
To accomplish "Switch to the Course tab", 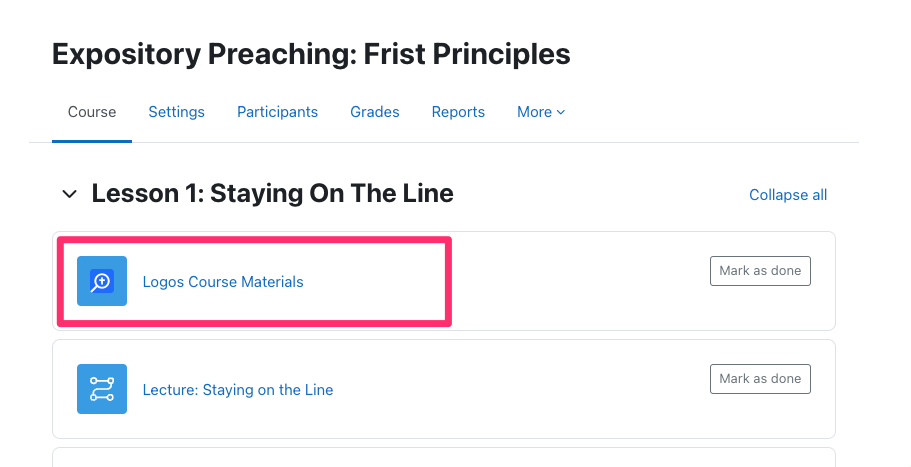I will coord(92,112).
